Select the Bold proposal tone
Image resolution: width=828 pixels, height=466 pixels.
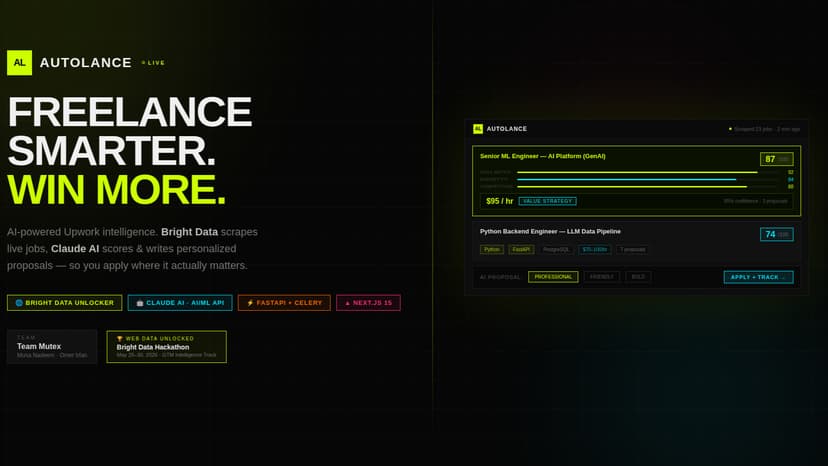638,277
